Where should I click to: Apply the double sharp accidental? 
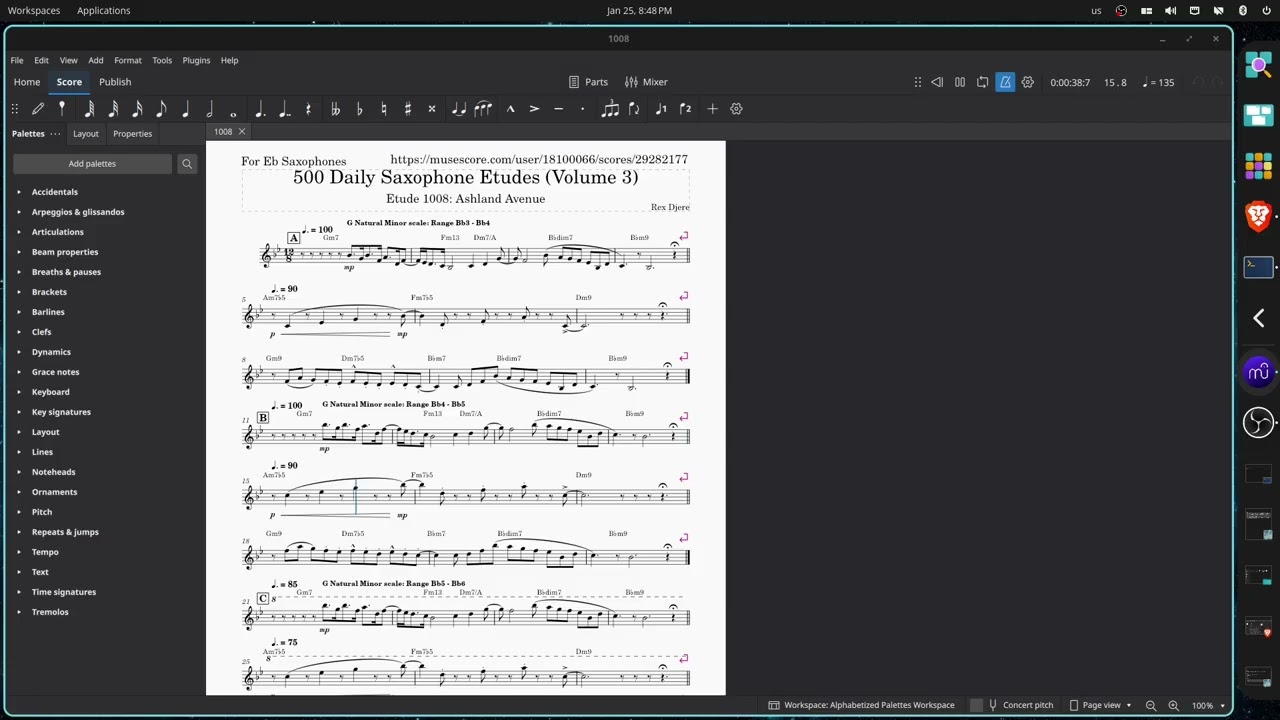pos(431,109)
